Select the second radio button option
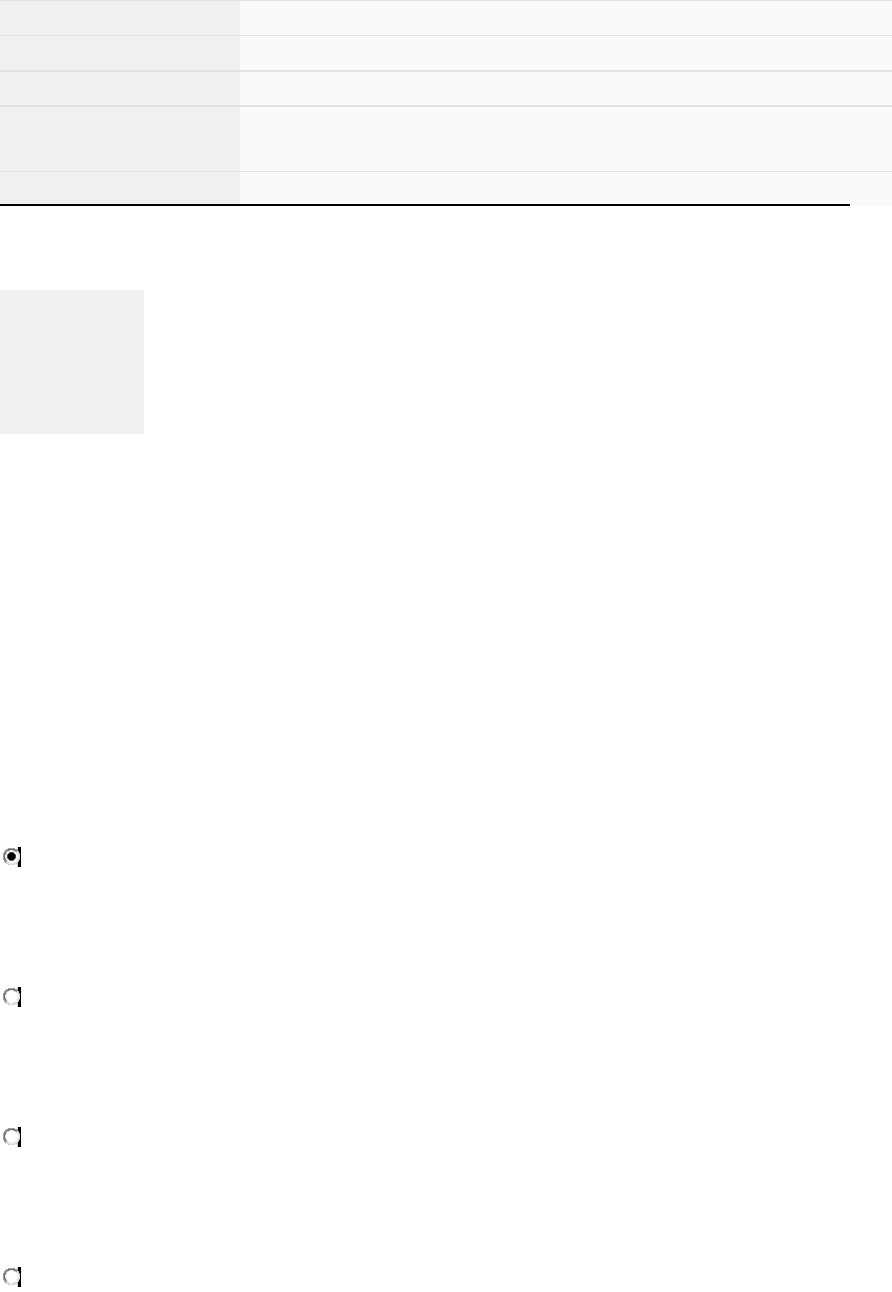The image size is (892, 1292). [x=12, y=997]
